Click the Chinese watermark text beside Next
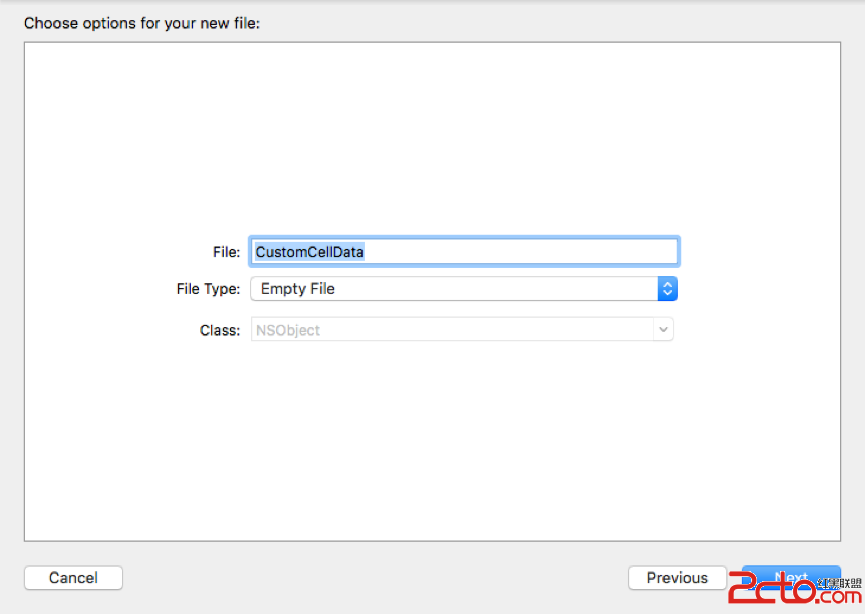The image size is (865, 614). point(838,582)
